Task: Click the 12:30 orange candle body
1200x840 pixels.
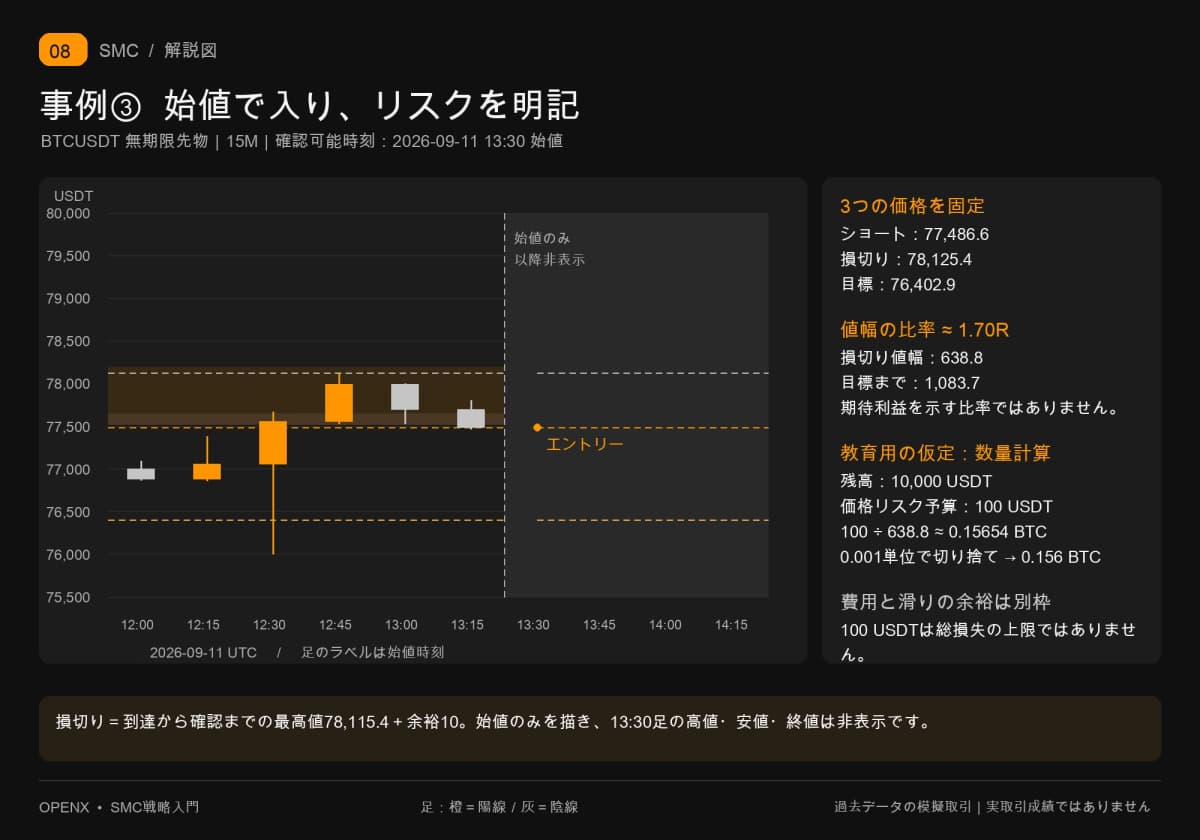Action: (x=273, y=442)
